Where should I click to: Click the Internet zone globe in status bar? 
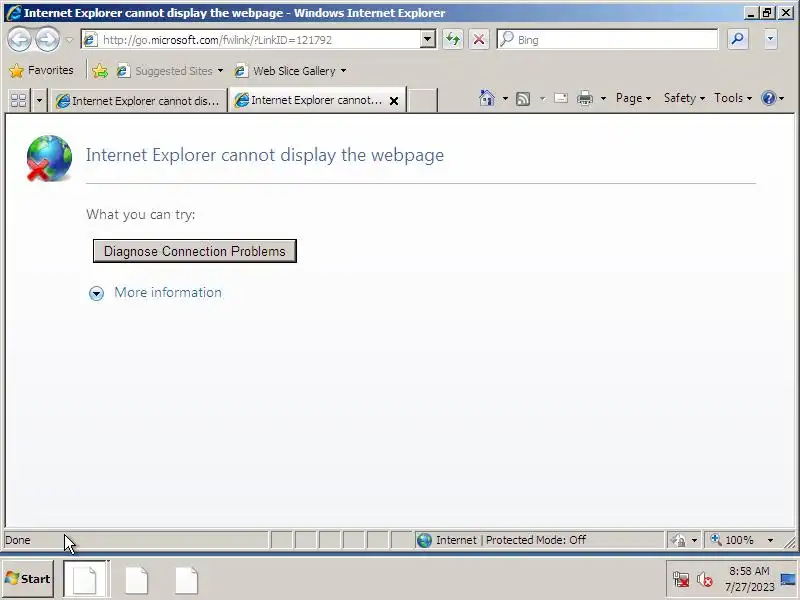point(424,540)
